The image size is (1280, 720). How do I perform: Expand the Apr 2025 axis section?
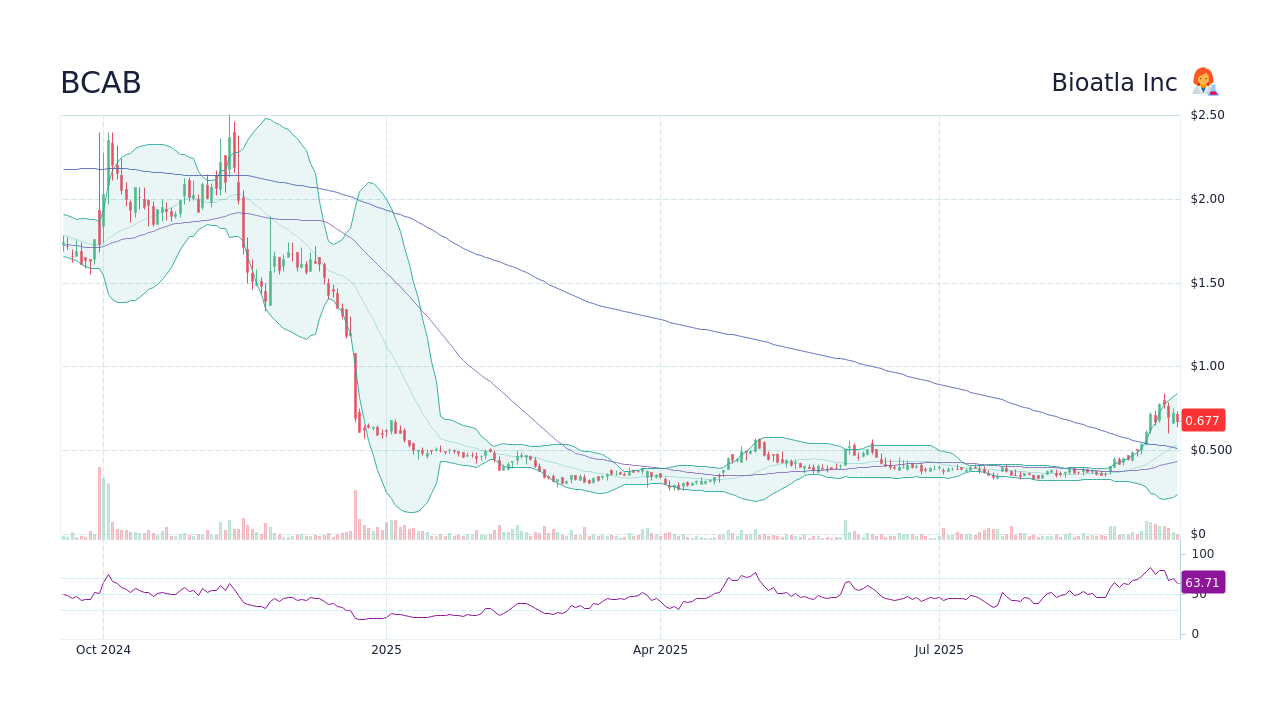[660, 649]
